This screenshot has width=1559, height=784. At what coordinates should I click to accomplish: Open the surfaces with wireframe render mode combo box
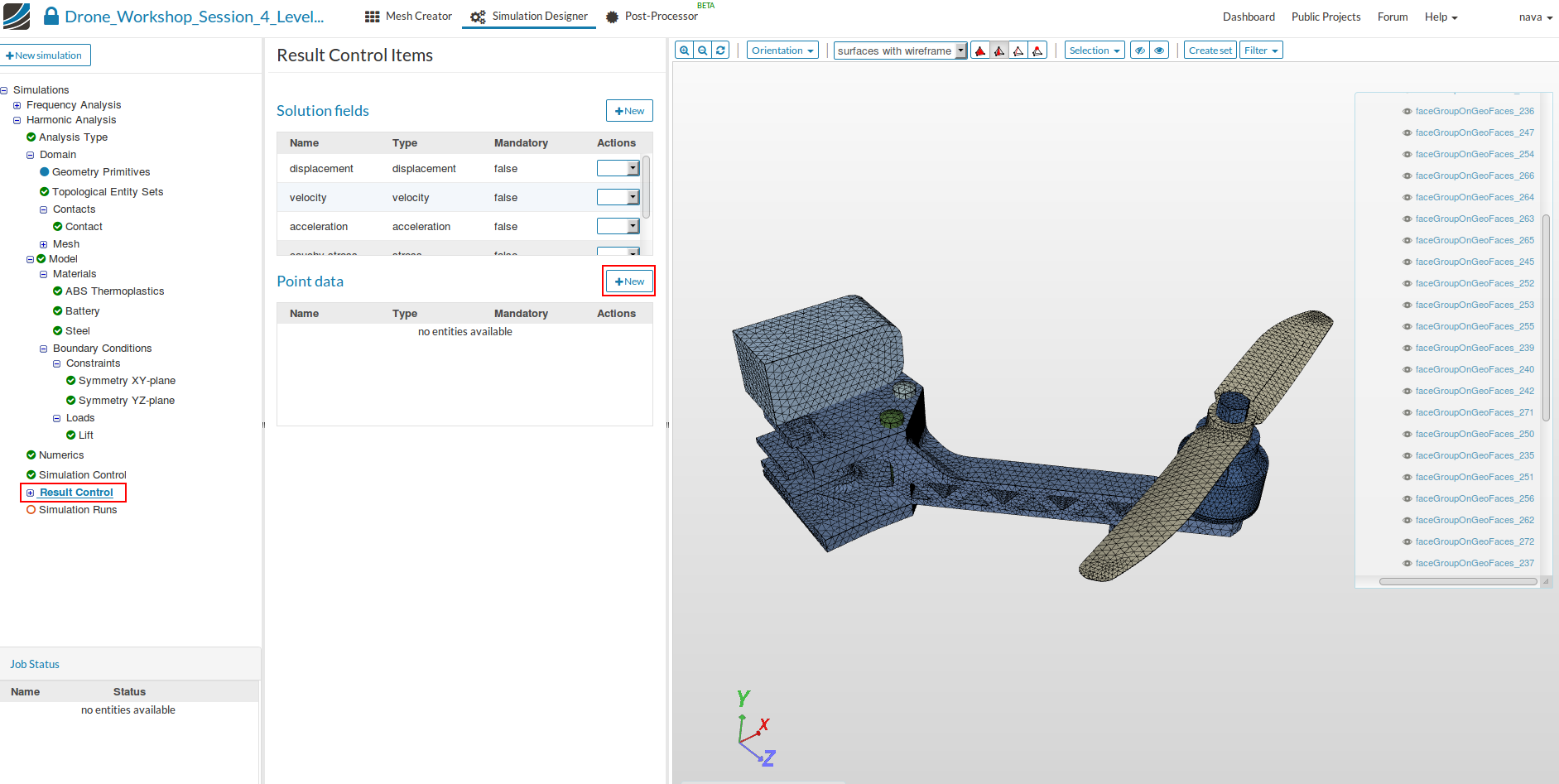[900, 51]
